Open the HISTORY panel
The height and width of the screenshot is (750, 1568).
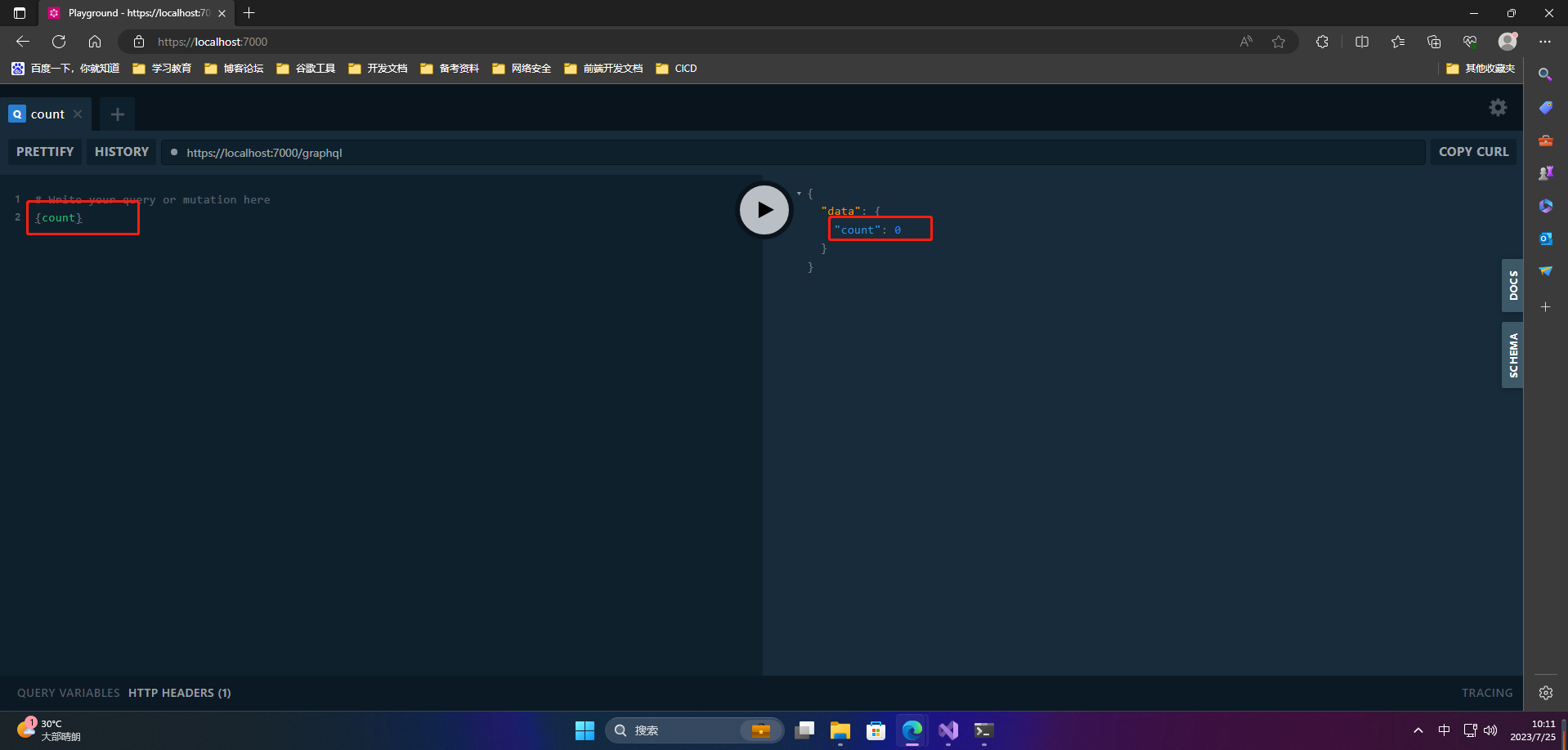click(121, 151)
